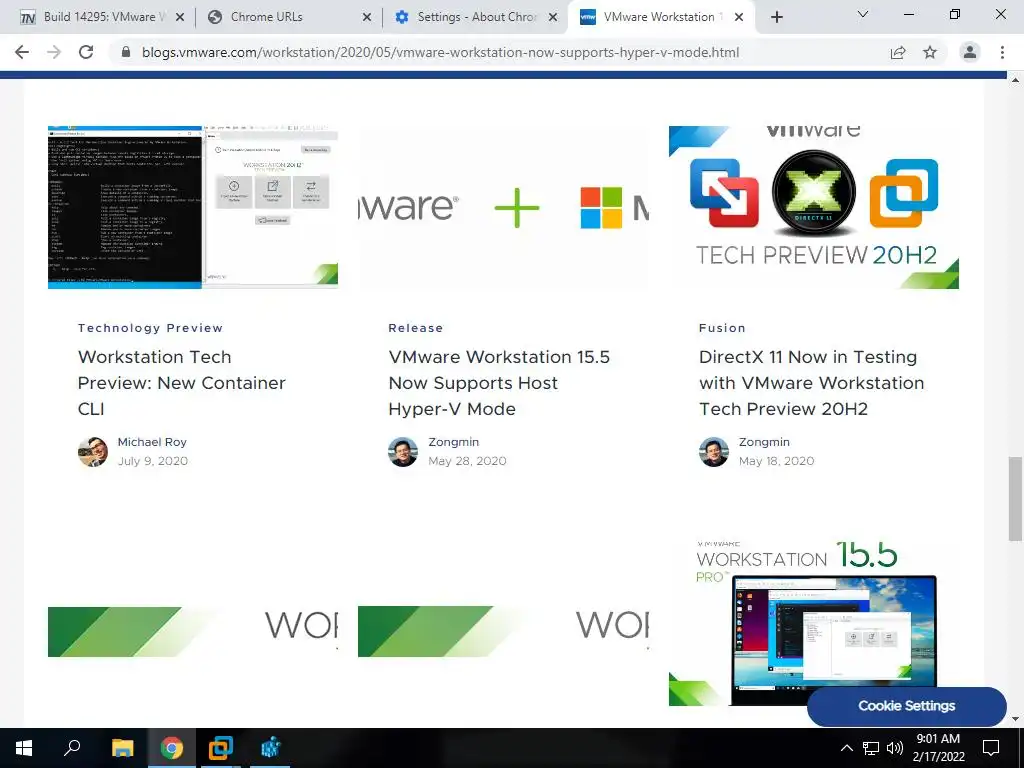Click Zongmin's avatar on May 28 post
Screen dimensions: 1024x768
[403, 452]
